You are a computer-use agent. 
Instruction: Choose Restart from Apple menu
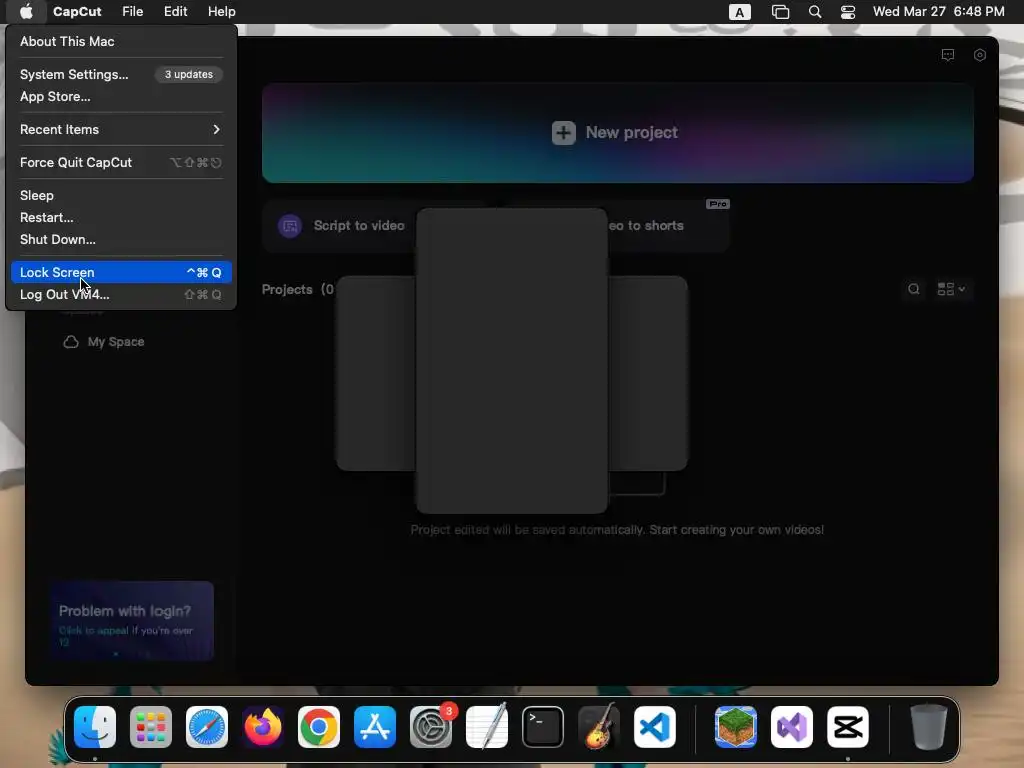pyautogui.click(x=121, y=217)
